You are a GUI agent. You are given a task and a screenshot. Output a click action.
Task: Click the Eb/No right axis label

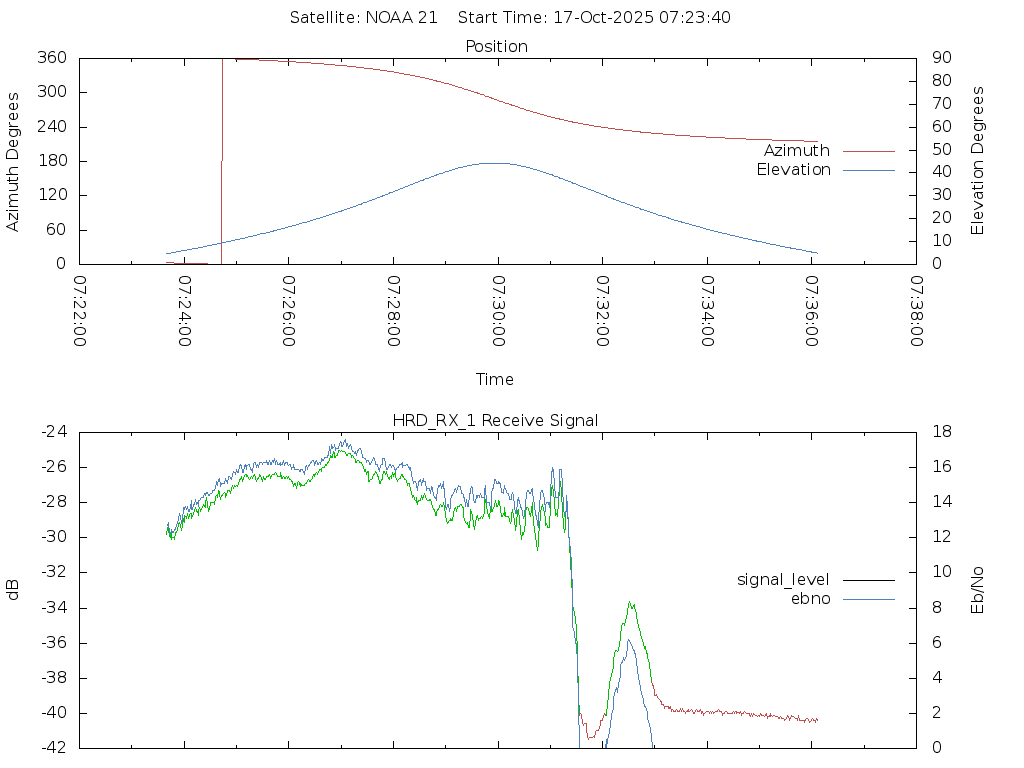978,589
